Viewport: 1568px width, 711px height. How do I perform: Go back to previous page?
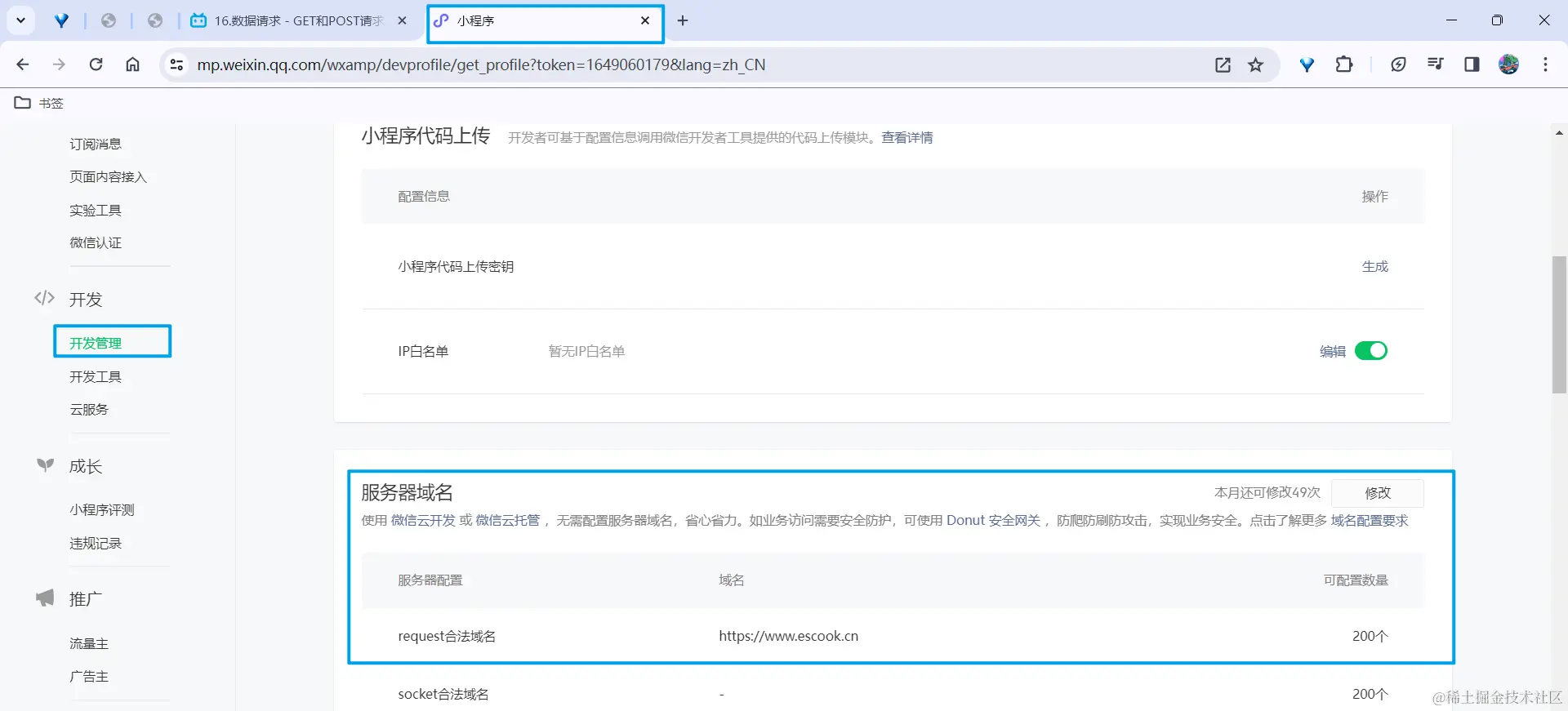23,64
